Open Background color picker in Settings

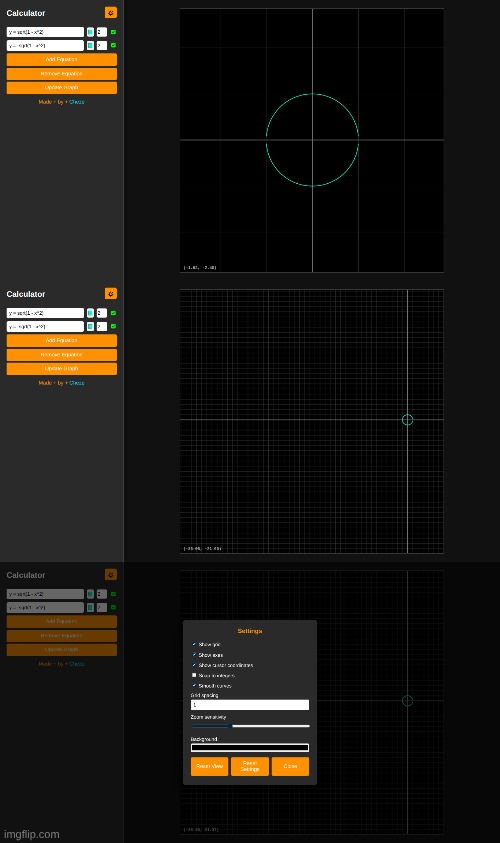[x=250, y=748]
